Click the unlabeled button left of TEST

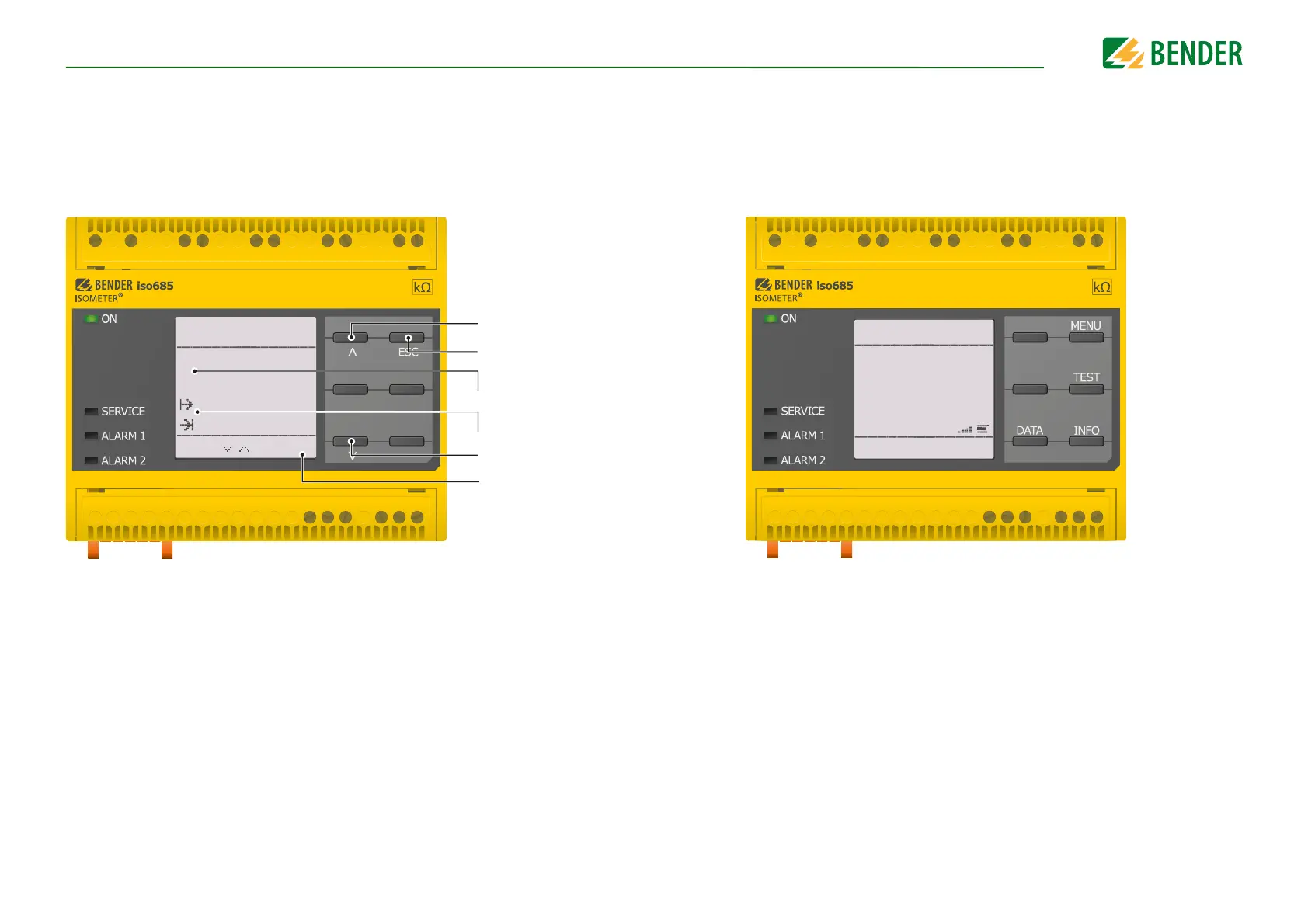1030,390
